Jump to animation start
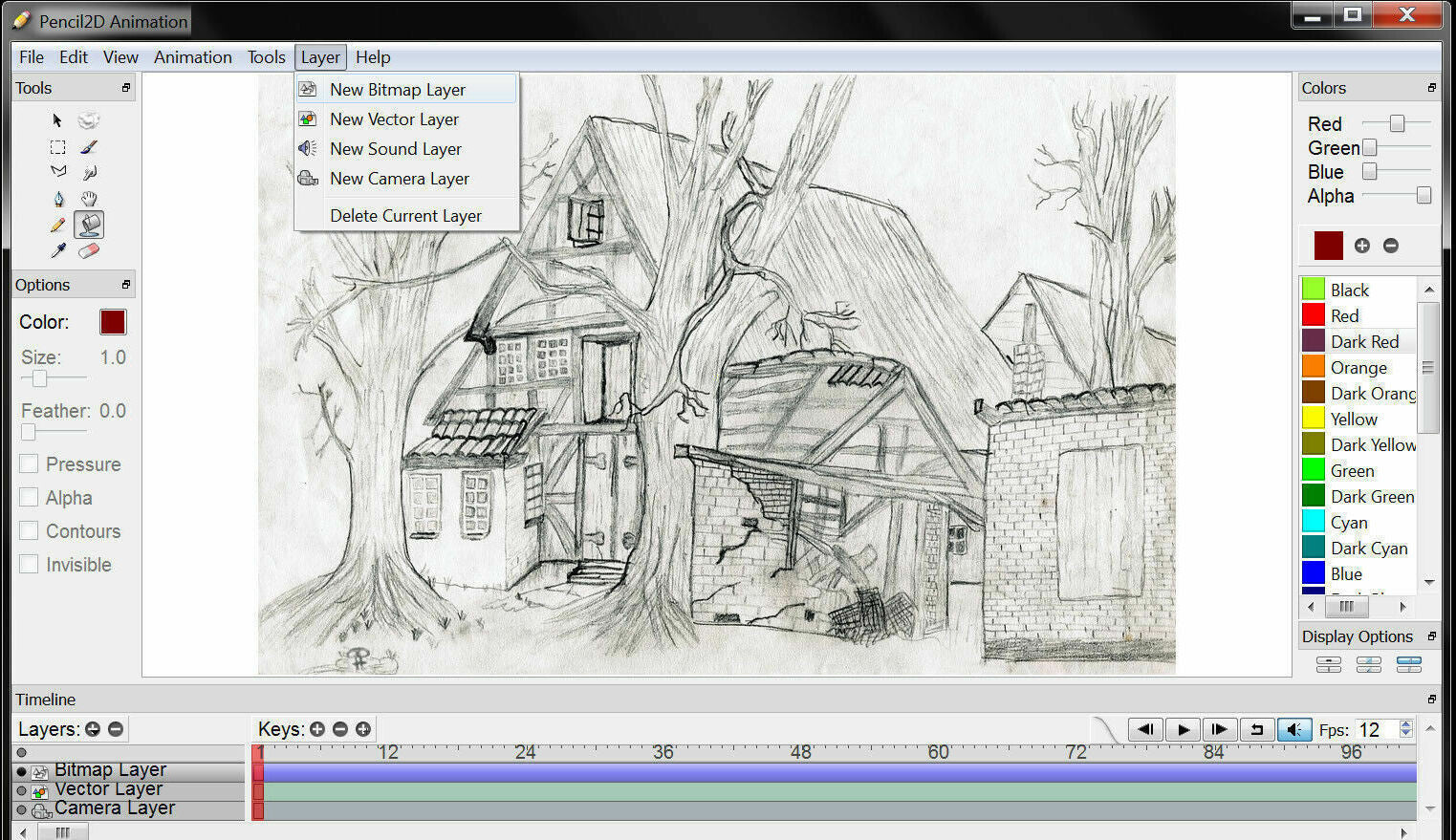 (1145, 729)
